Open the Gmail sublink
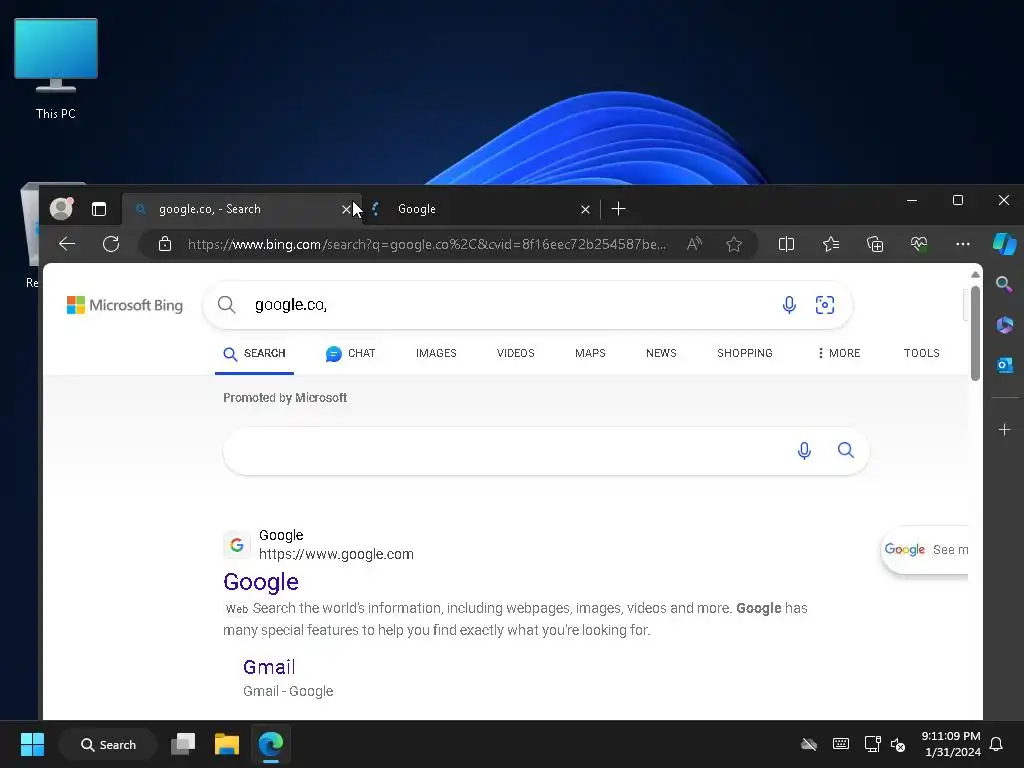The width and height of the screenshot is (1024, 768). pyautogui.click(x=269, y=667)
